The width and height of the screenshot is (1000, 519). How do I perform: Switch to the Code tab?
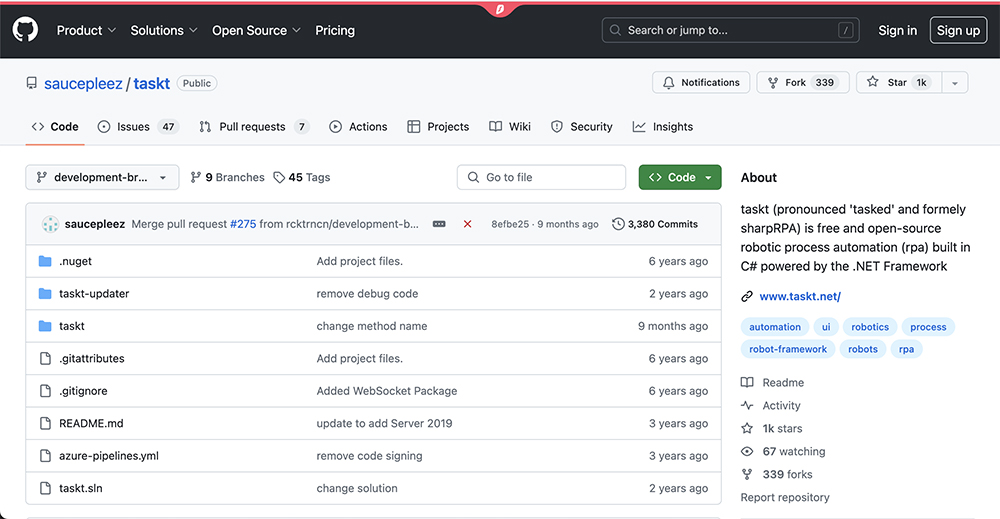coord(55,127)
